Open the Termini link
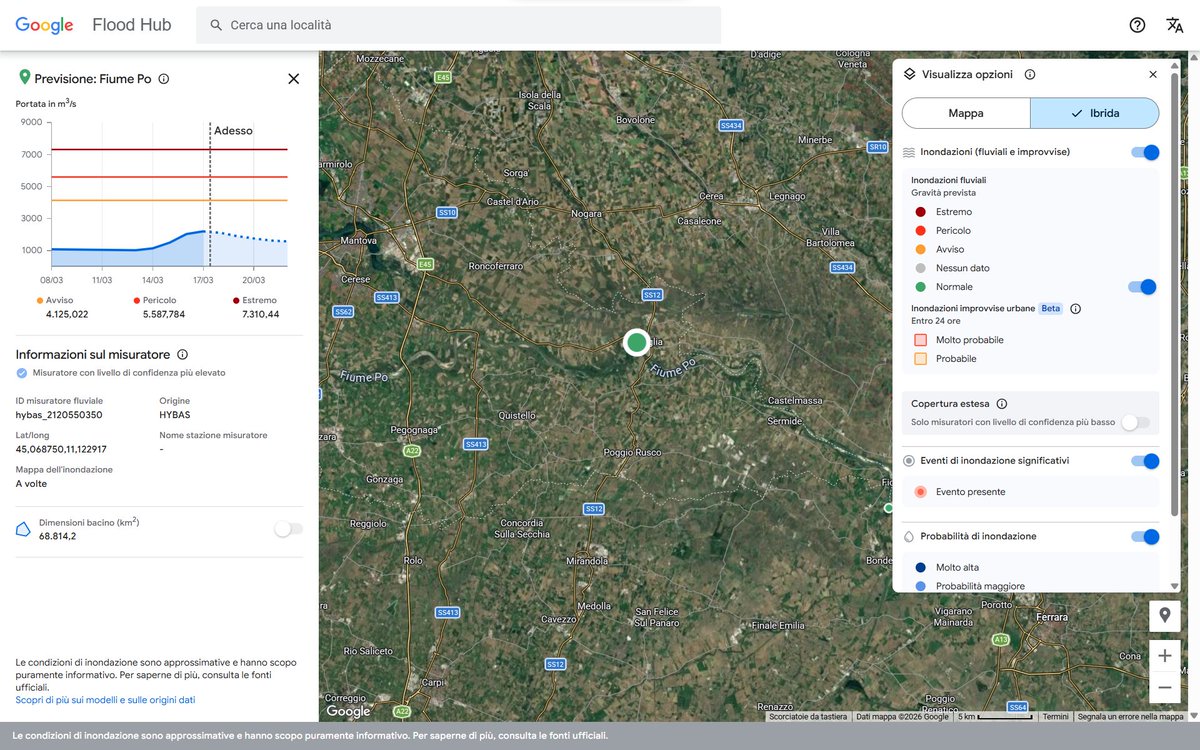 [1055, 716]
